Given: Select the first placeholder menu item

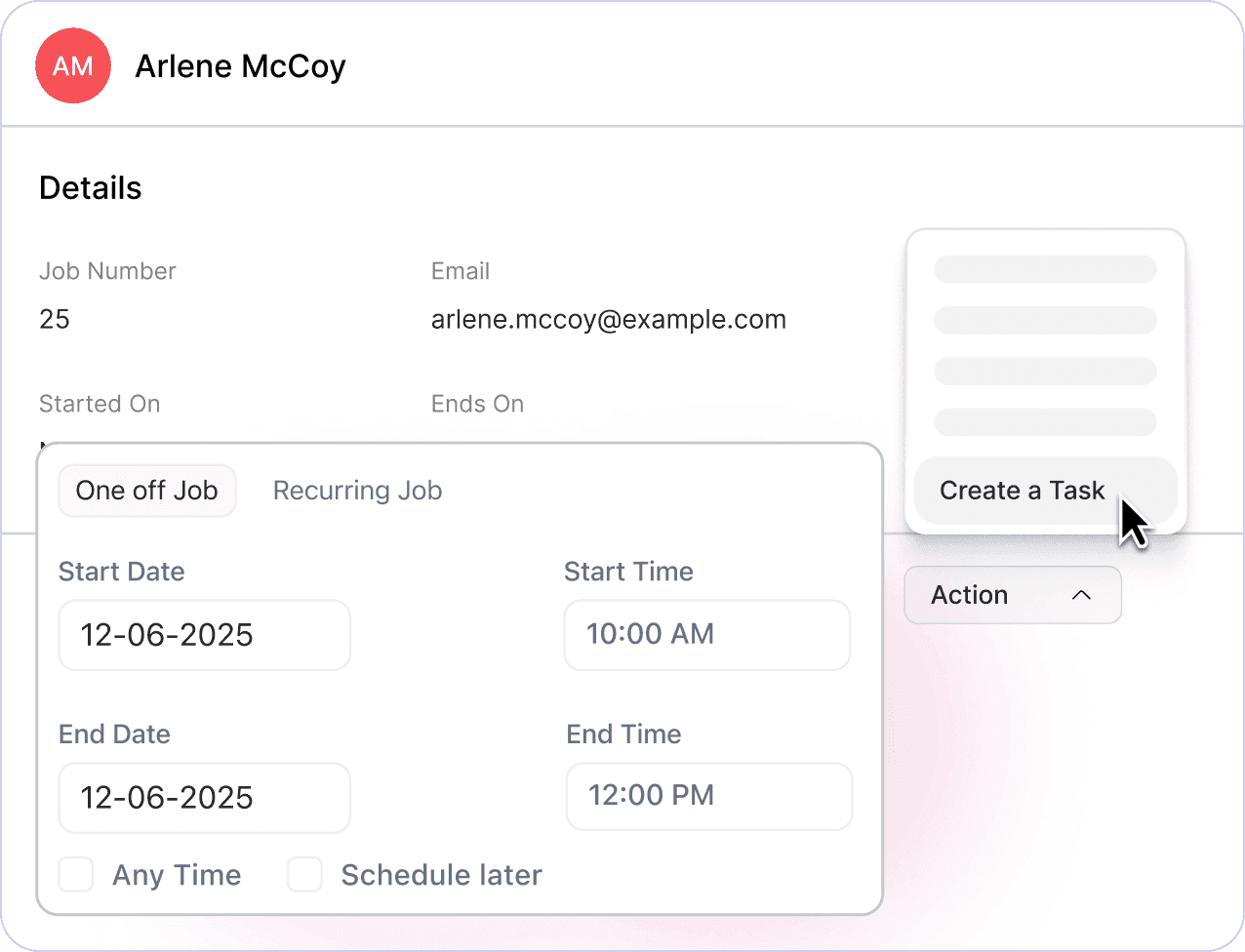Looking at the screenshot, I should (x=1045, y=269).
